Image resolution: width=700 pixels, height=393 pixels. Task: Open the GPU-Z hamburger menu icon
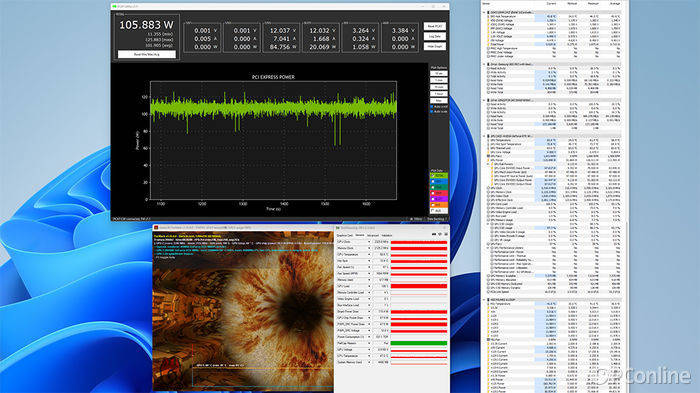coord(446,234)
